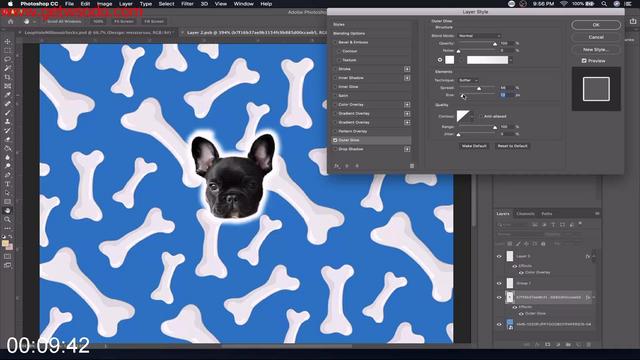The height and width of the screenshot is (360, 640).
Task: Add another Drop Shadow with plus button
Action: (407, 149)
